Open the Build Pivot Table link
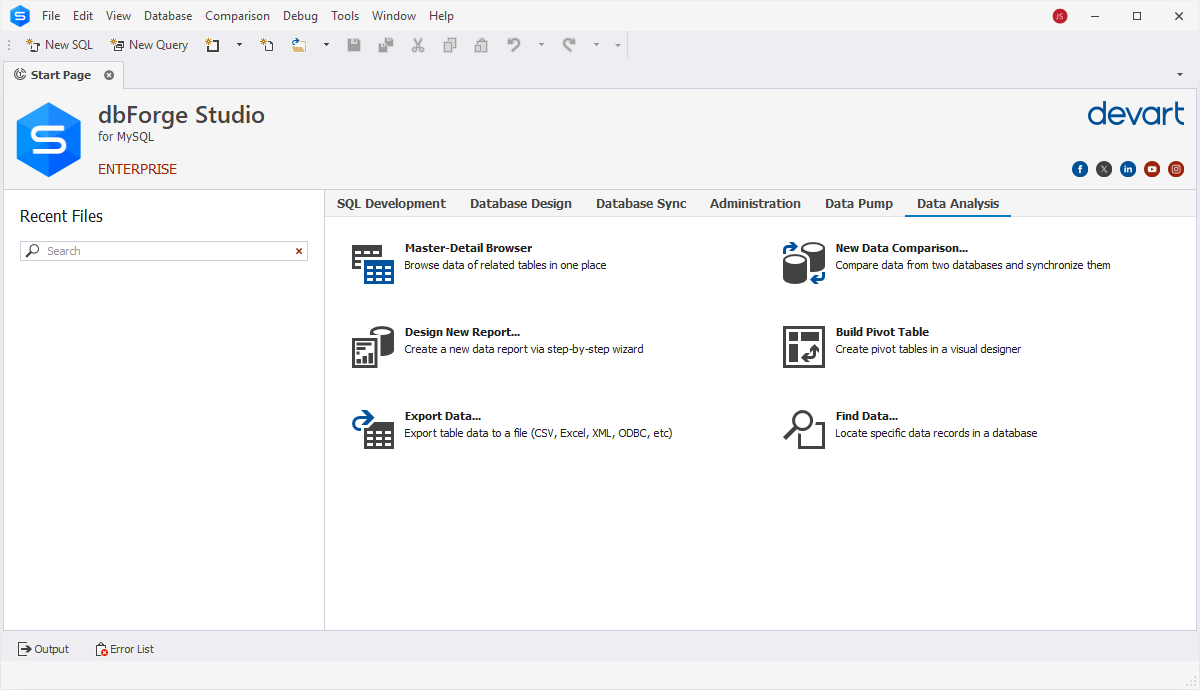 (x=882, y=332)
